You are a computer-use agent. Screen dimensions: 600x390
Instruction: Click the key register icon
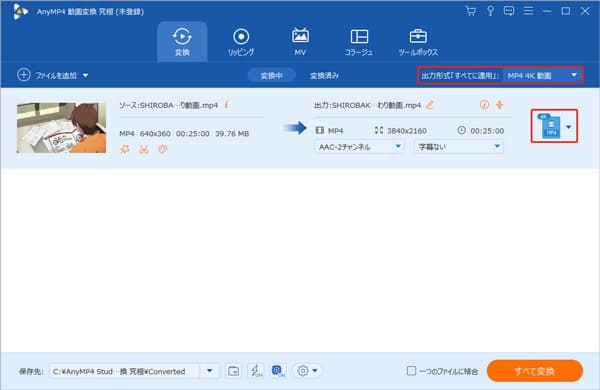tap(490, 11)
